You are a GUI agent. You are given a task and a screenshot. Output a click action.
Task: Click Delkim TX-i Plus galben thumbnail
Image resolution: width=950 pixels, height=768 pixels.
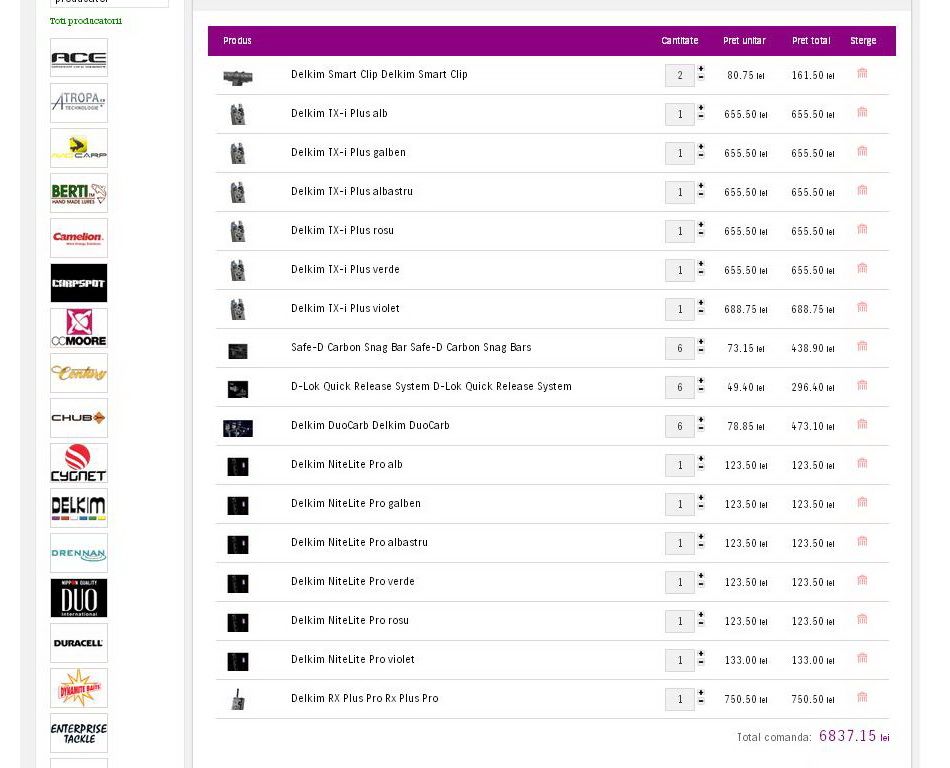[238, 154]
